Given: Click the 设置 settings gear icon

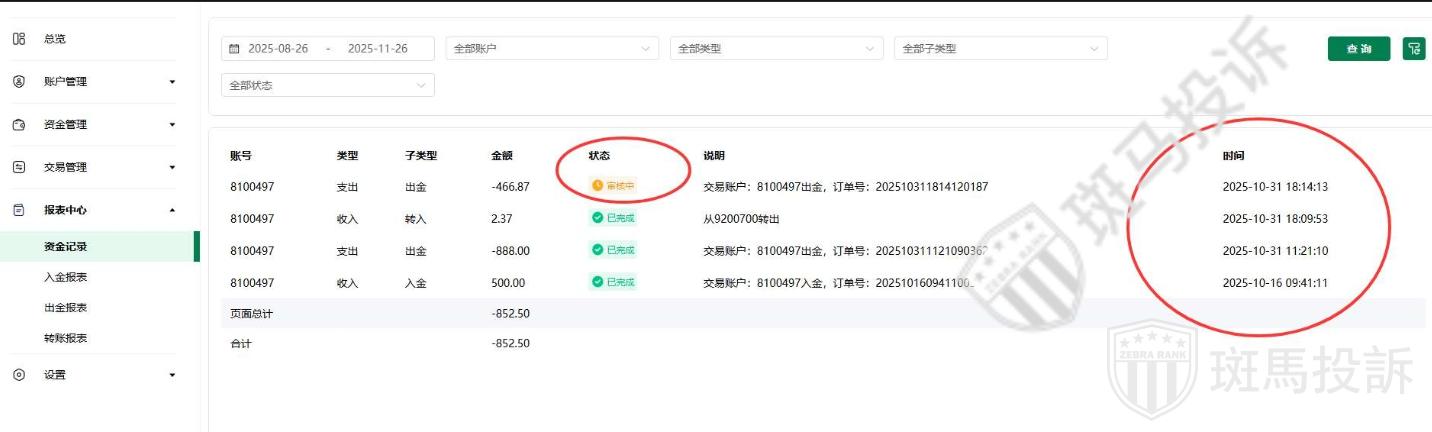Looking at the screenshot, I should pos(18,375).
